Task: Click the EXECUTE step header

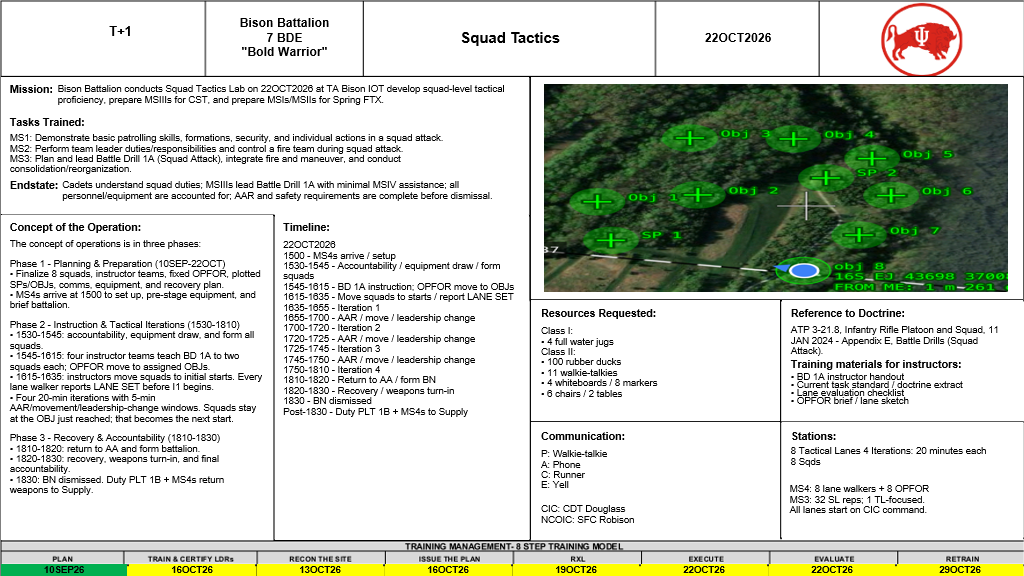Action: [706, 559]
